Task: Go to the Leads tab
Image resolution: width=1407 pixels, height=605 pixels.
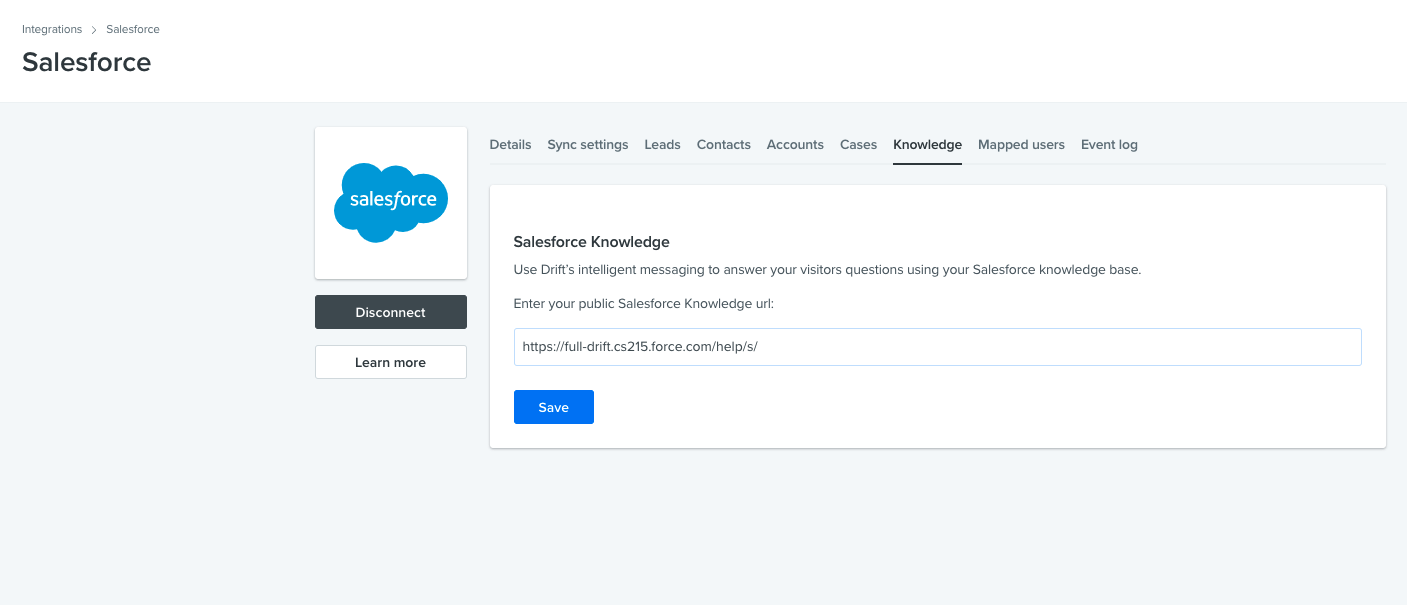Action: pos(662,145)
